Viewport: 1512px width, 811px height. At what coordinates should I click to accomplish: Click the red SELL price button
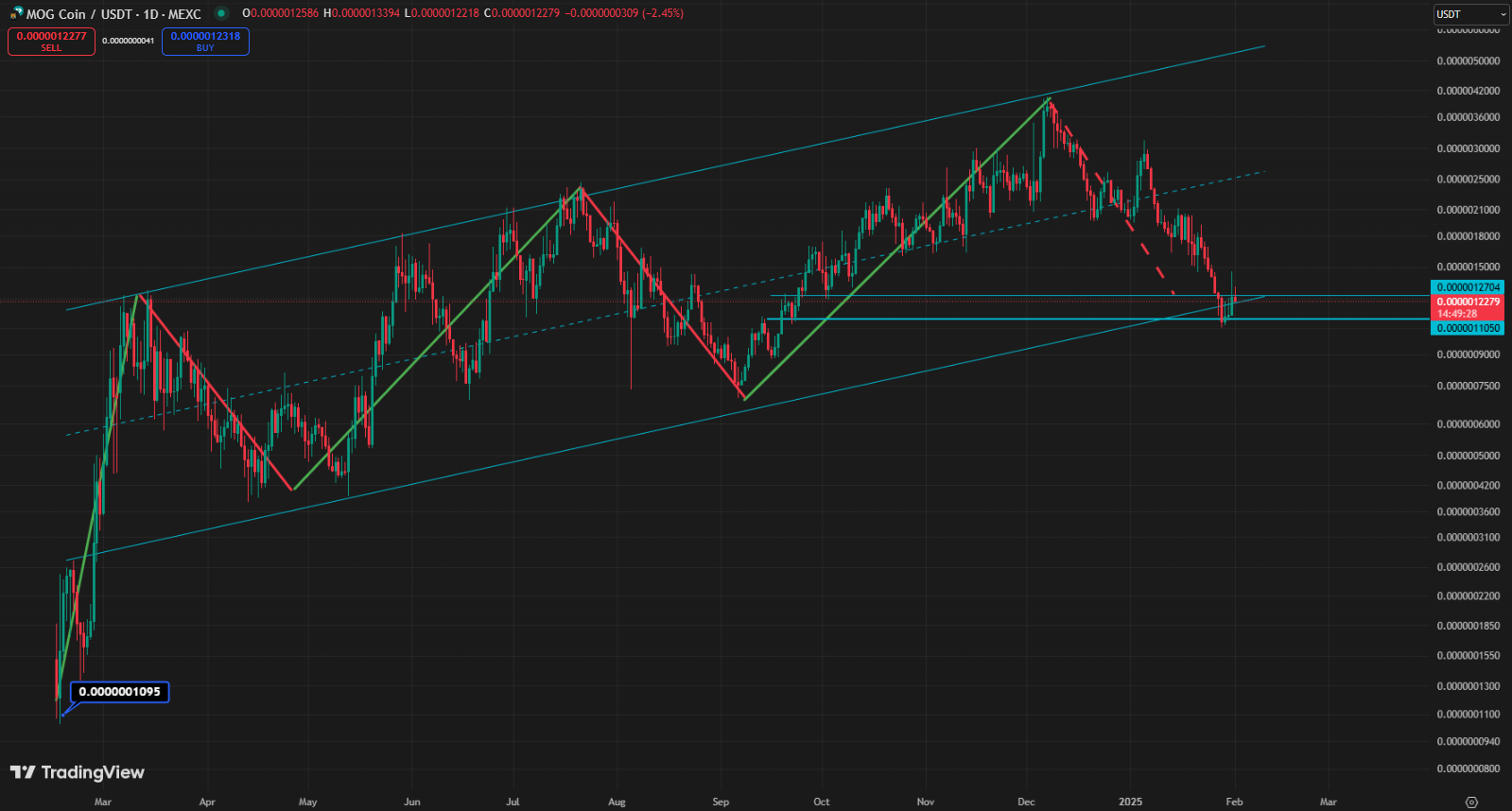click(x=51, y=42)
